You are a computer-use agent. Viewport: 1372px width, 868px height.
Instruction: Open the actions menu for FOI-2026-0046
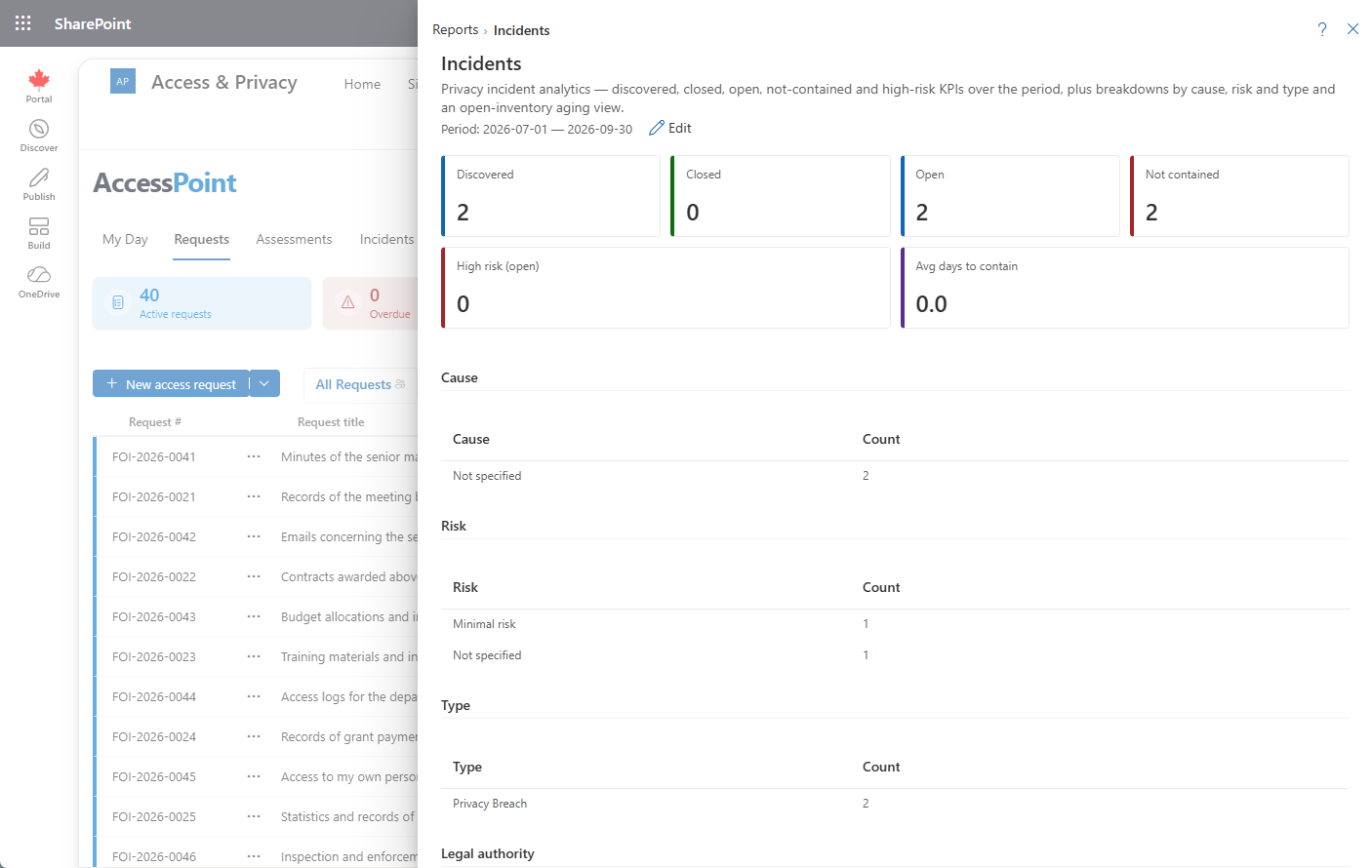[x=254, y=856]
